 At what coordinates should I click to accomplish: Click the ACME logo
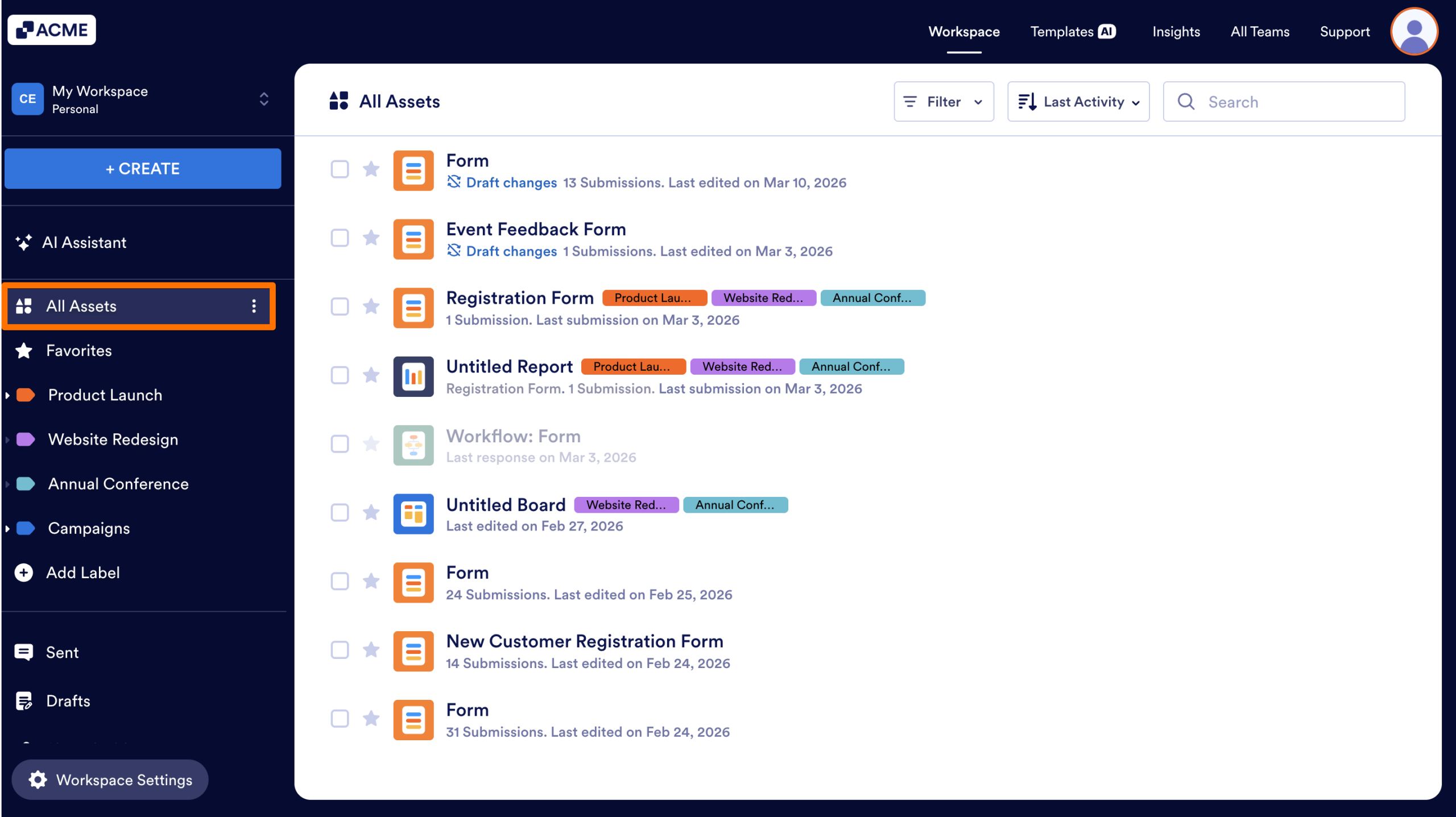point(51,29)
